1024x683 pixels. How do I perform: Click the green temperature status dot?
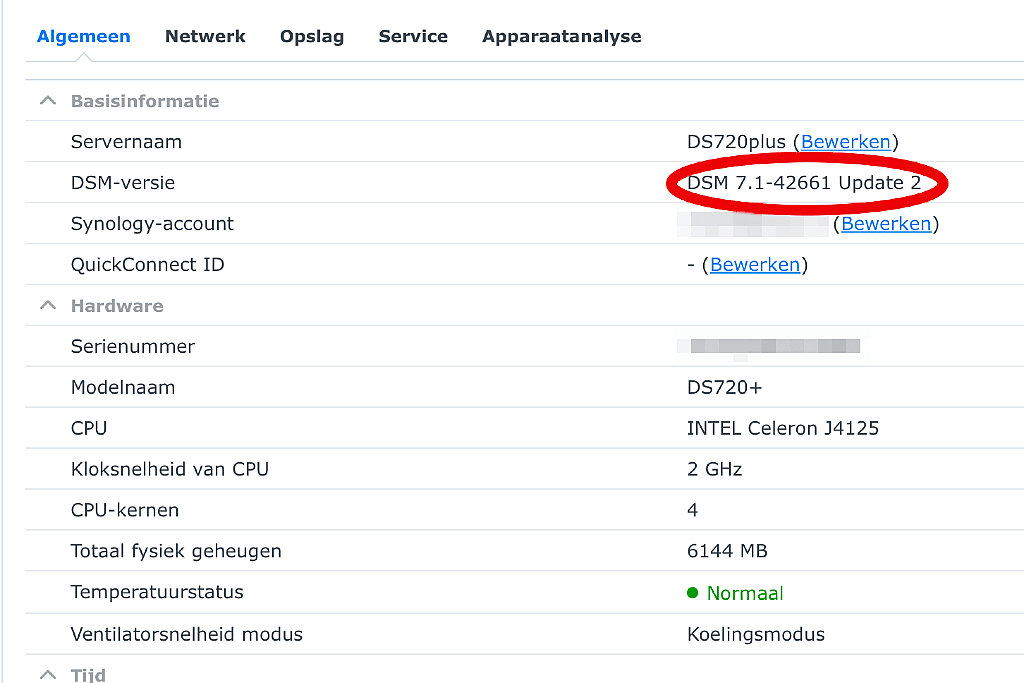(693, 593)
